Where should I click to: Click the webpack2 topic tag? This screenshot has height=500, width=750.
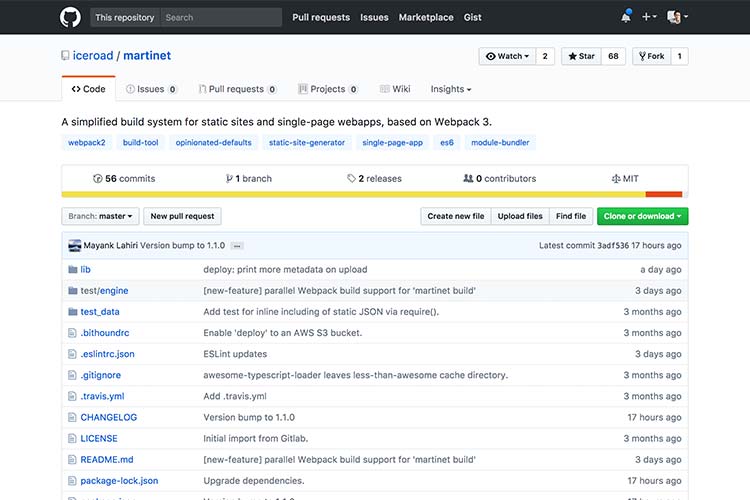tap(87, 143)
